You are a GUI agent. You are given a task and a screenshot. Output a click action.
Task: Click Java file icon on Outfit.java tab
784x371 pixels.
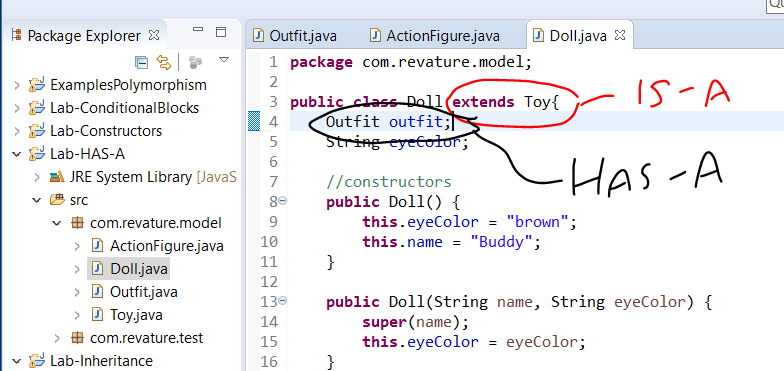click(258, 36)
